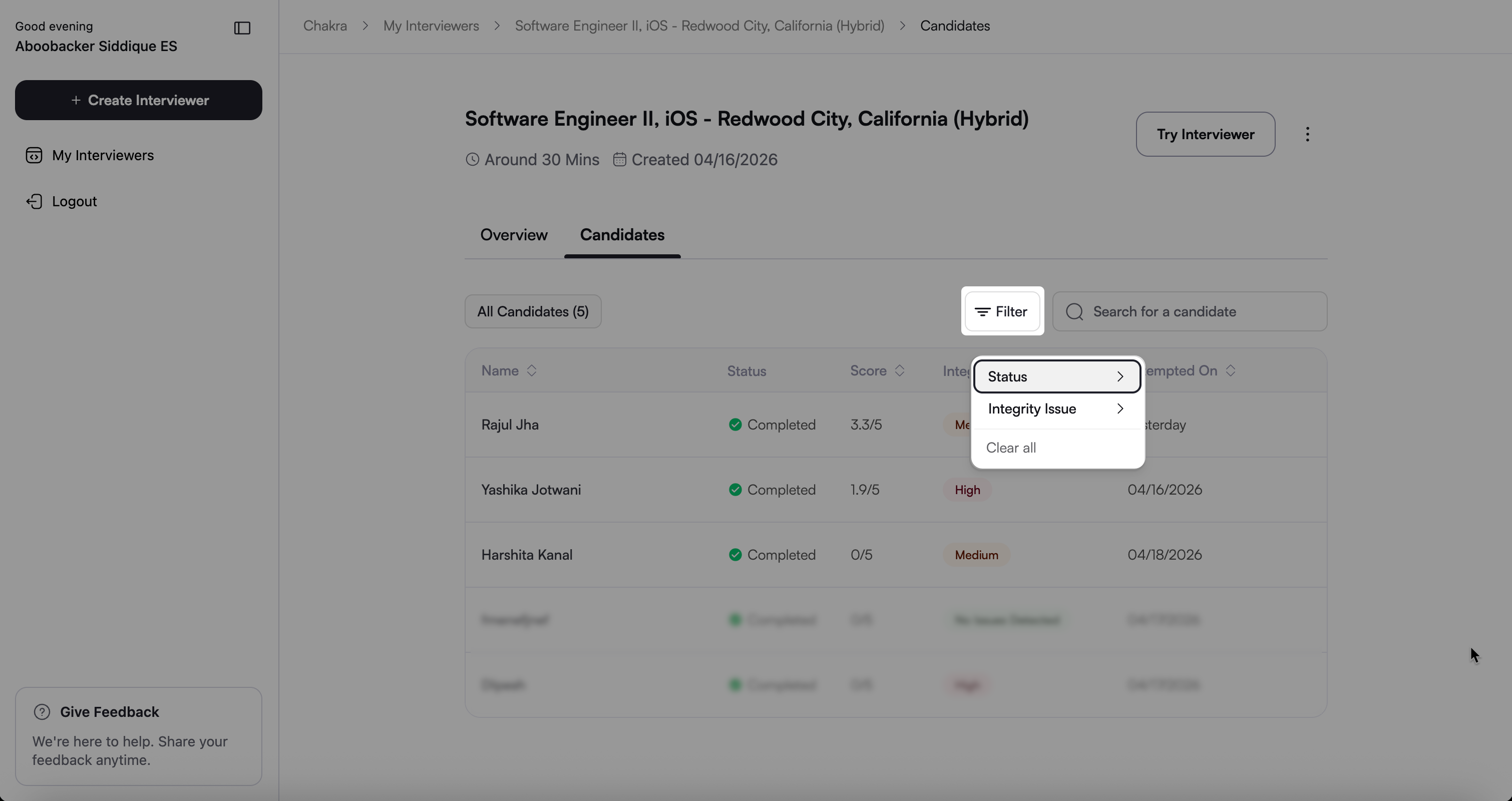Click the My Interviewers sidebar icon
Image resolution: width=1512 pixels, height=801 pixels.
tap(34, 156)
